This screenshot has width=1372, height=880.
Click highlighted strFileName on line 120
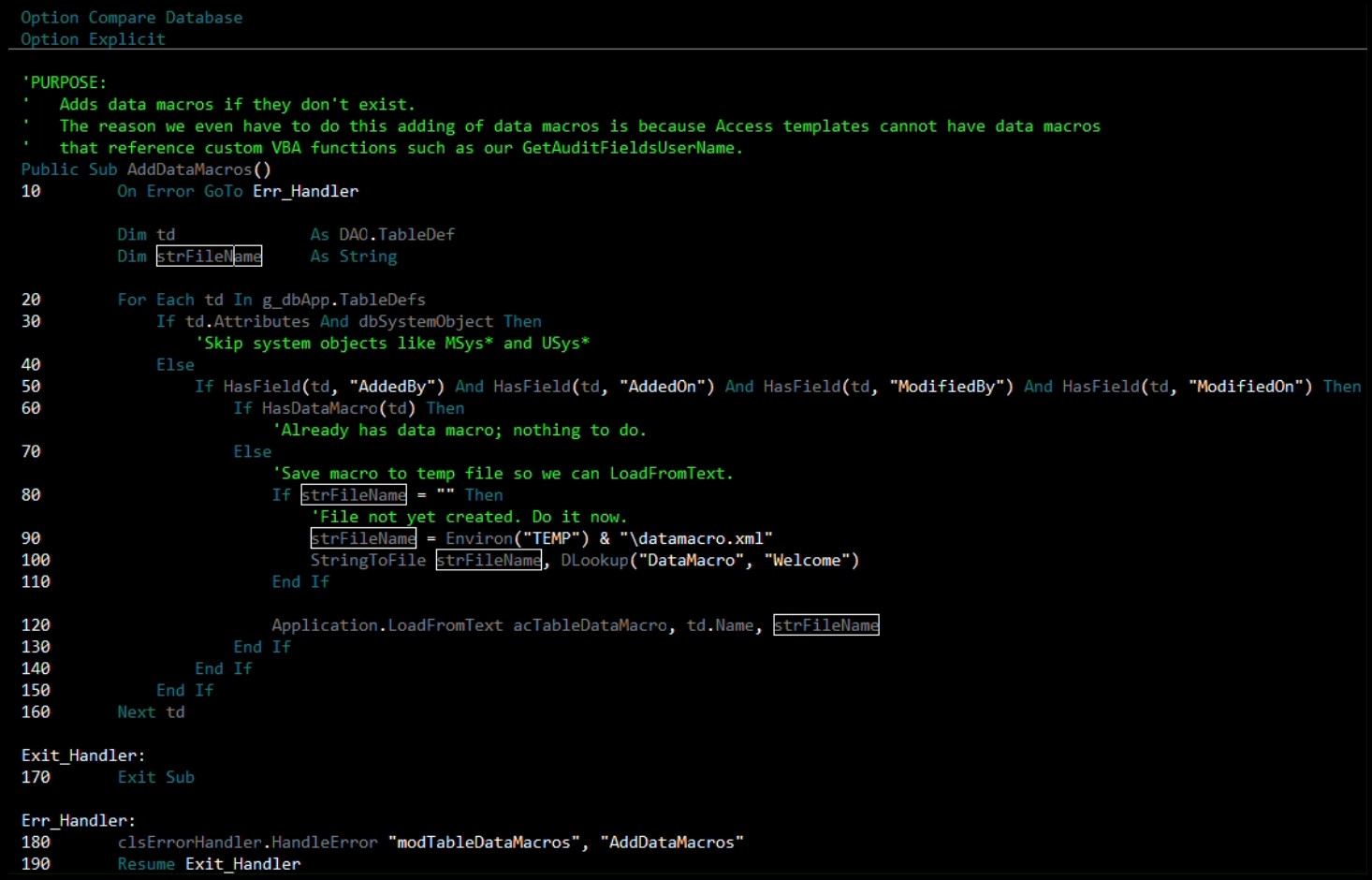point(826,625)
